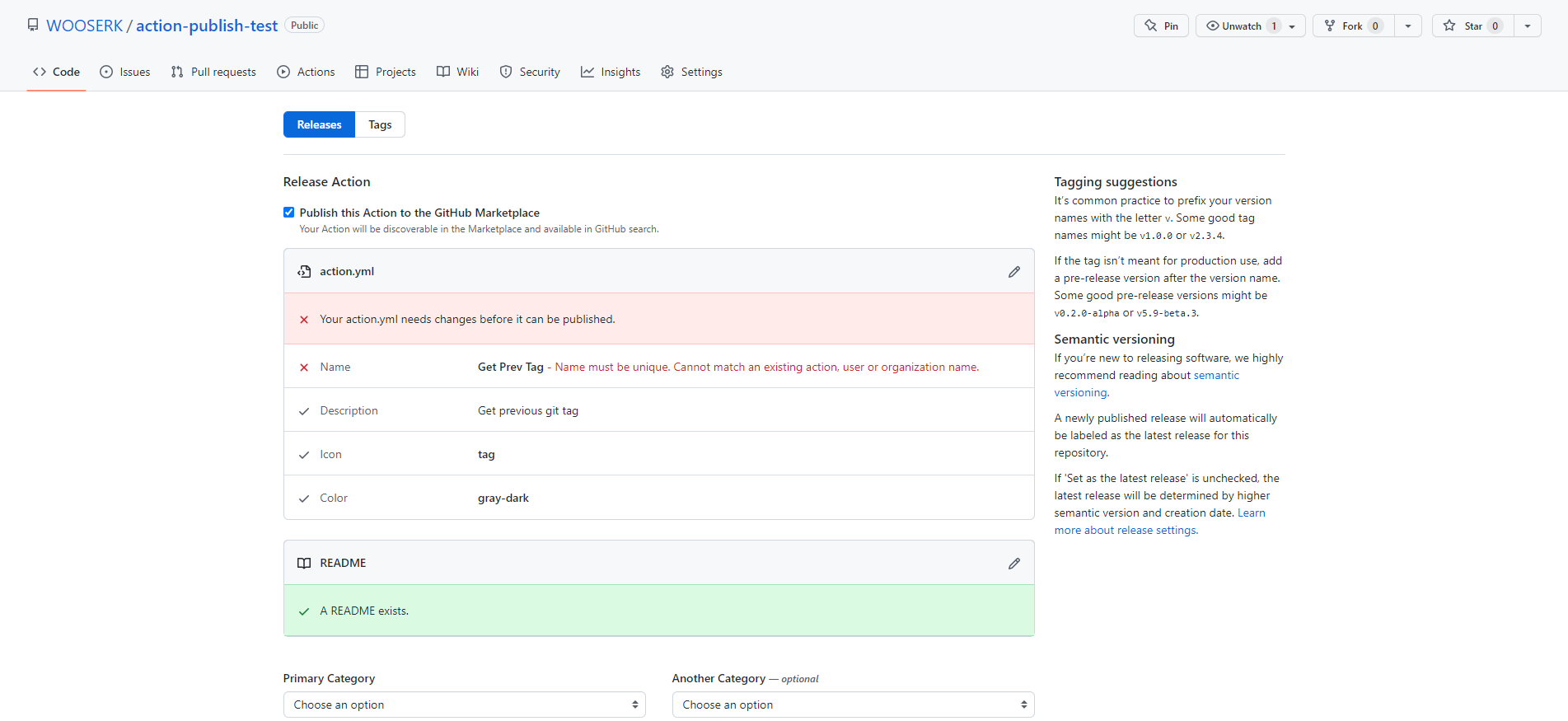This screenshot has width=1568, height=721.
Task: Open the Insights tab
Action: pos(611,72)
